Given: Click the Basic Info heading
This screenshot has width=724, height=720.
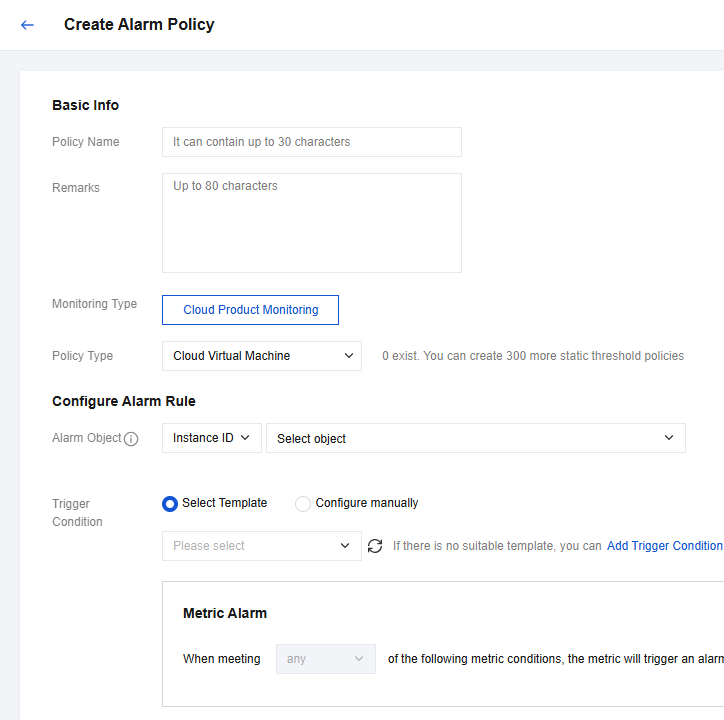Looking at the screenshot, I should (85, 105).
